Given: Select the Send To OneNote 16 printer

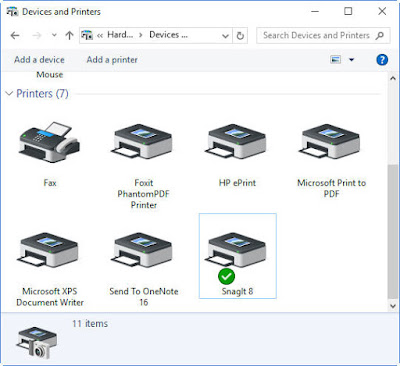Looking at the screenshot, I should (143, 250).
